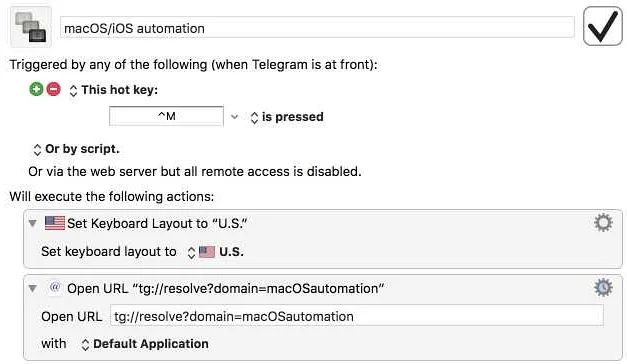
Task: Click the ^M hot key field
Action: tap(166, 116)
